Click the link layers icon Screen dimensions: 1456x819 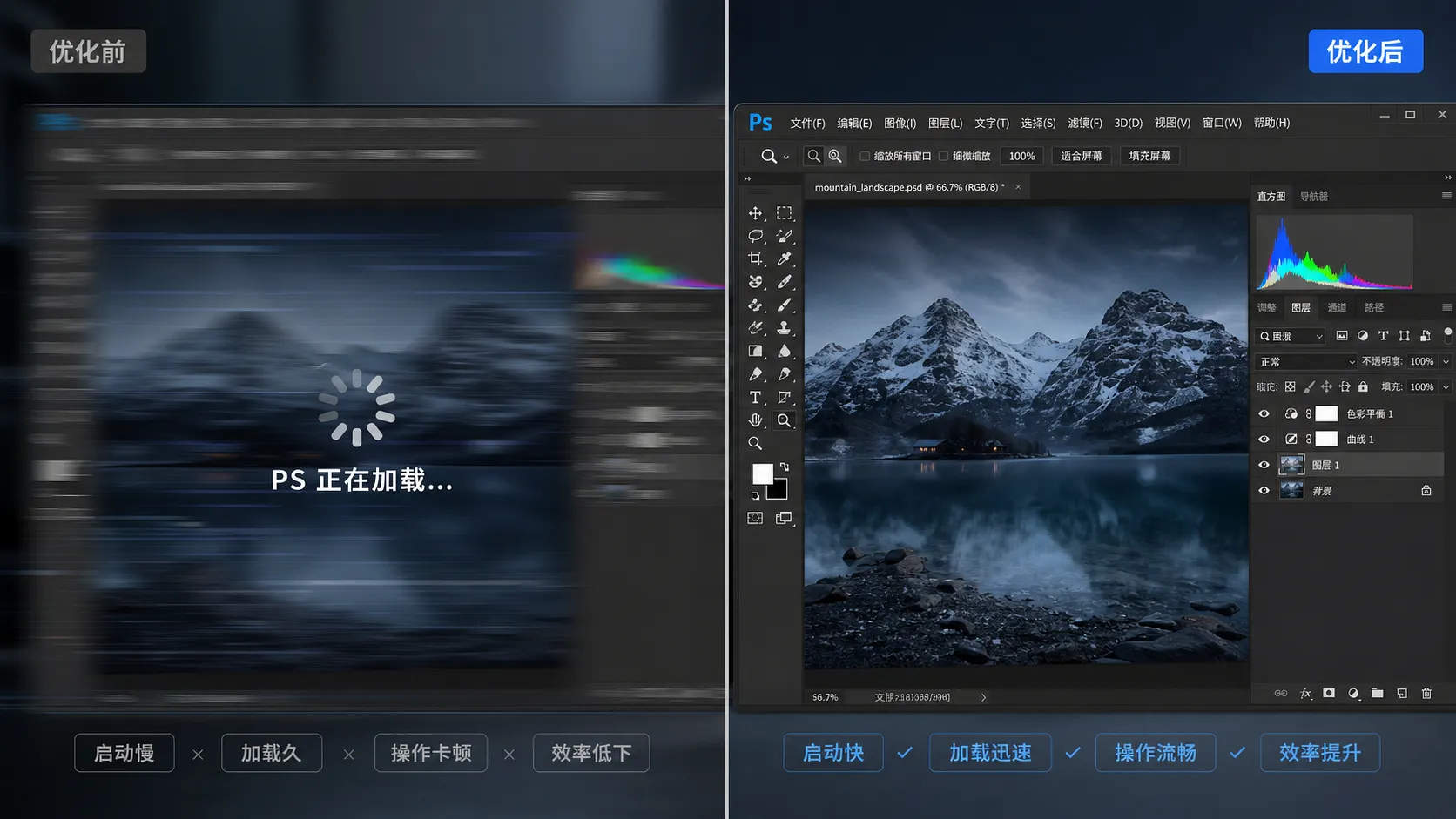[1280, 694]
